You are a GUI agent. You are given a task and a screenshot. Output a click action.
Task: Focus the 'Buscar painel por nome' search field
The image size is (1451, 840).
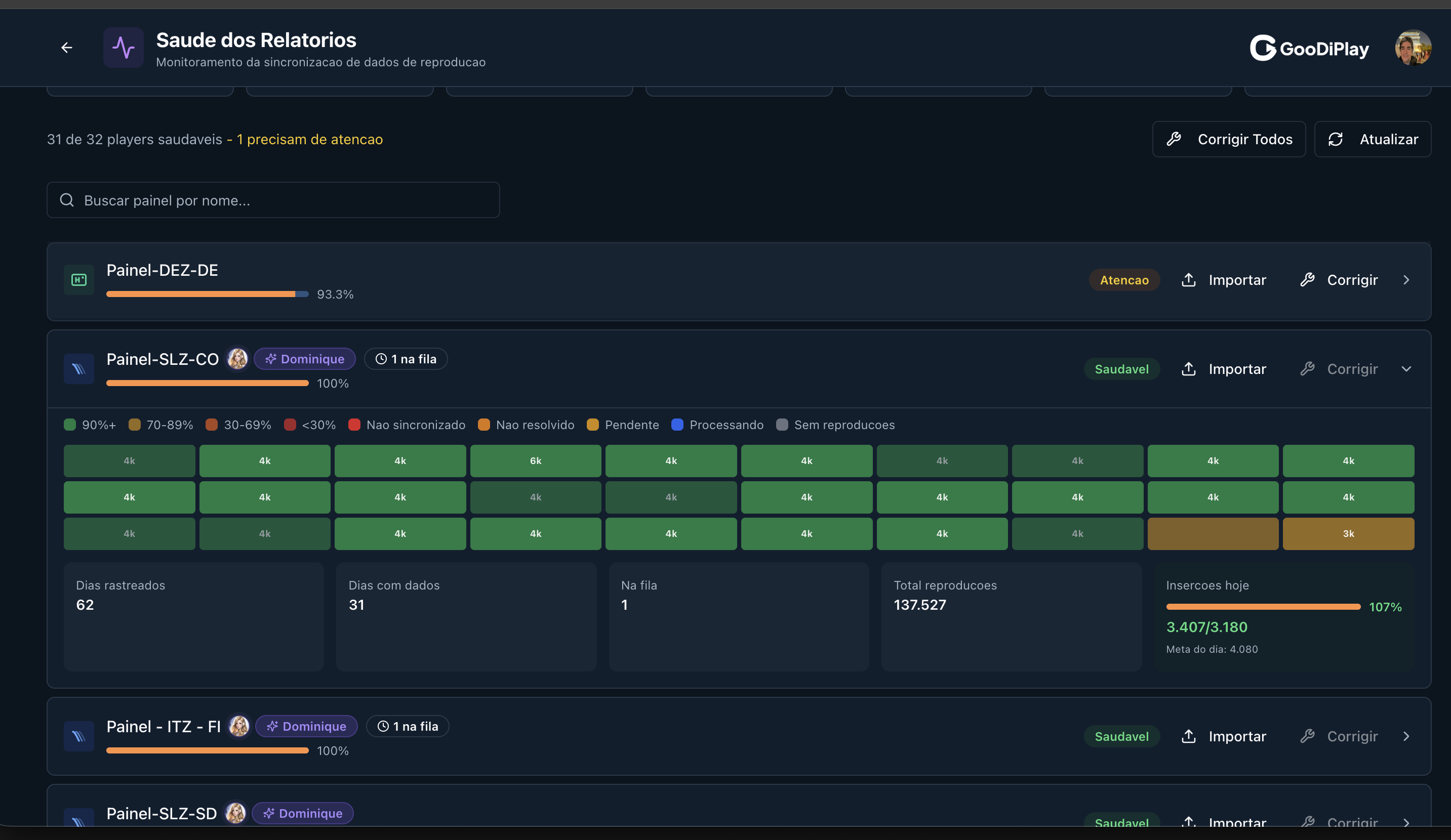coord(273,200)
